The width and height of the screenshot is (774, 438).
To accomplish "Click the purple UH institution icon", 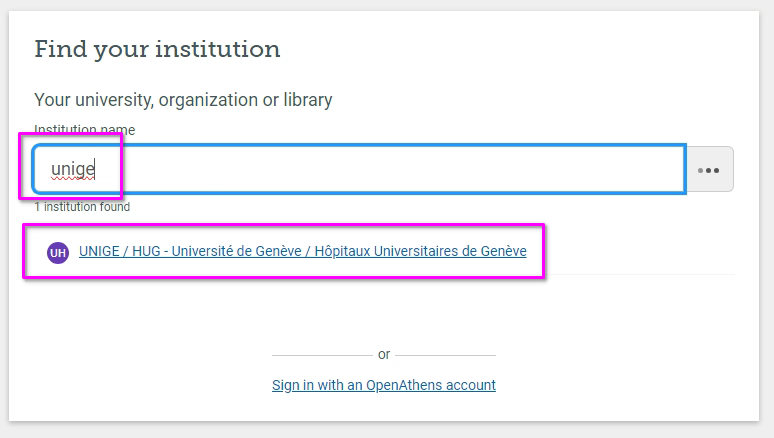I will click(x=58, y=253).
